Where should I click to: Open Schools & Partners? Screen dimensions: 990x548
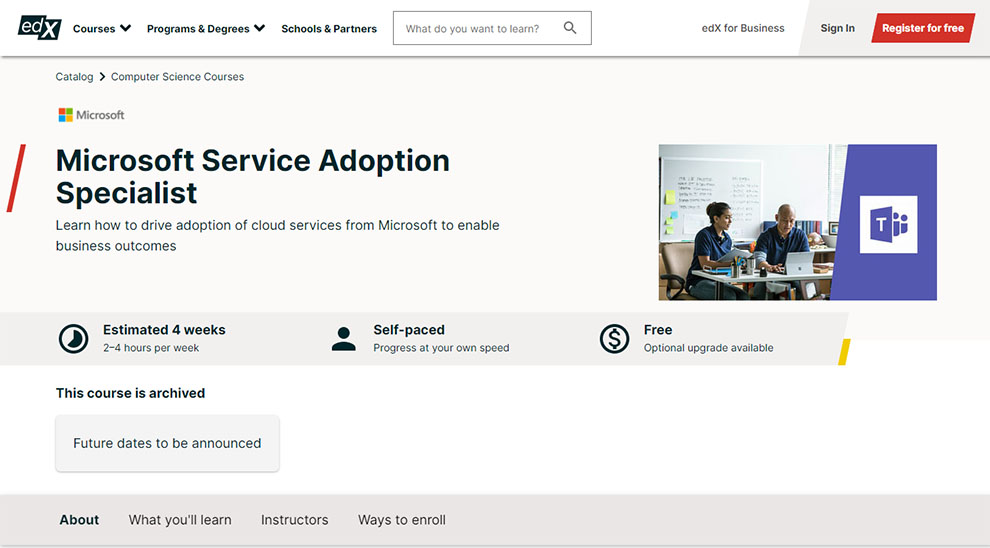[x=329, y=28]
